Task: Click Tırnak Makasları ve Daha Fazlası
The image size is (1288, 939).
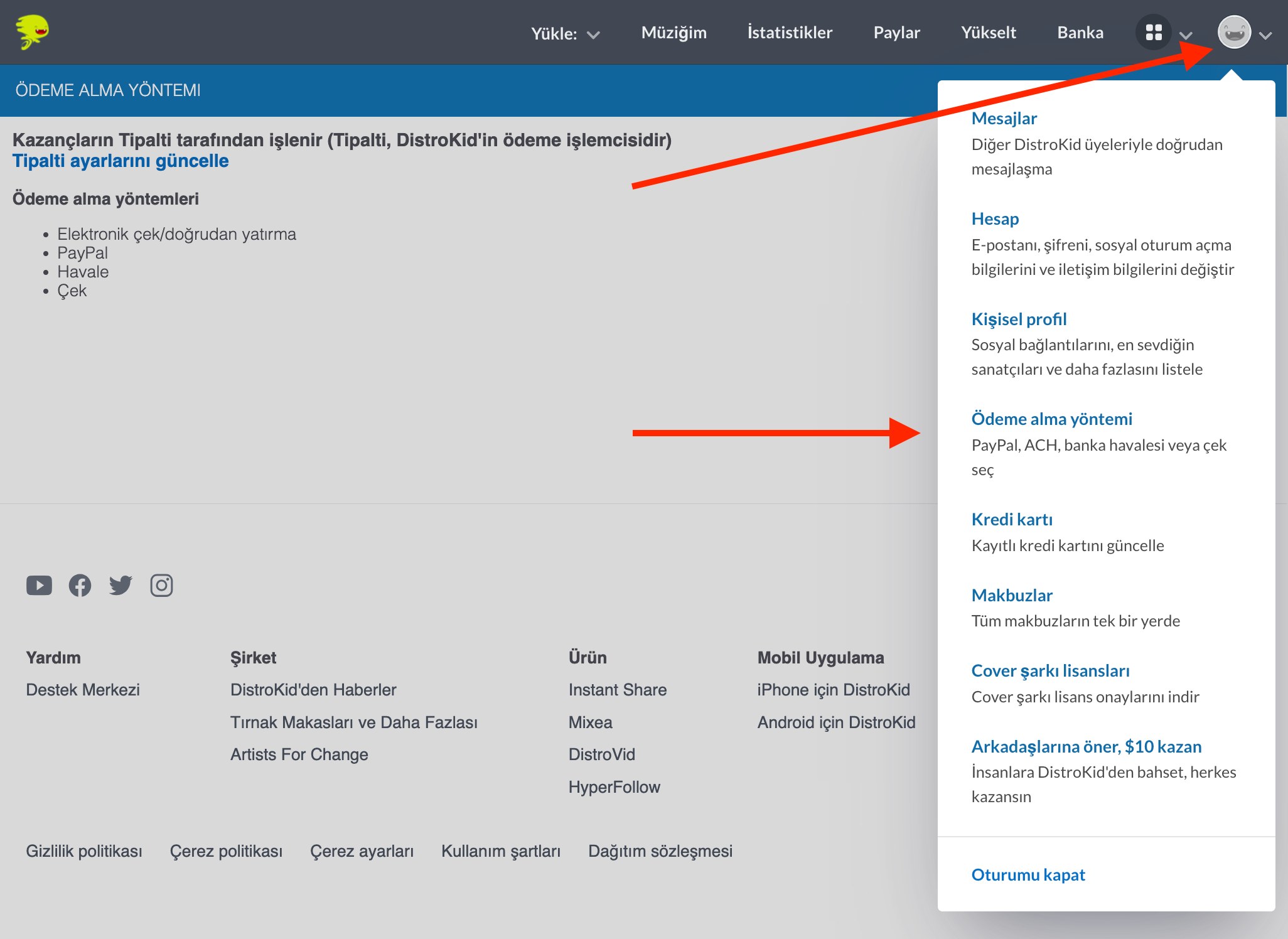Action: pos(353,722)
